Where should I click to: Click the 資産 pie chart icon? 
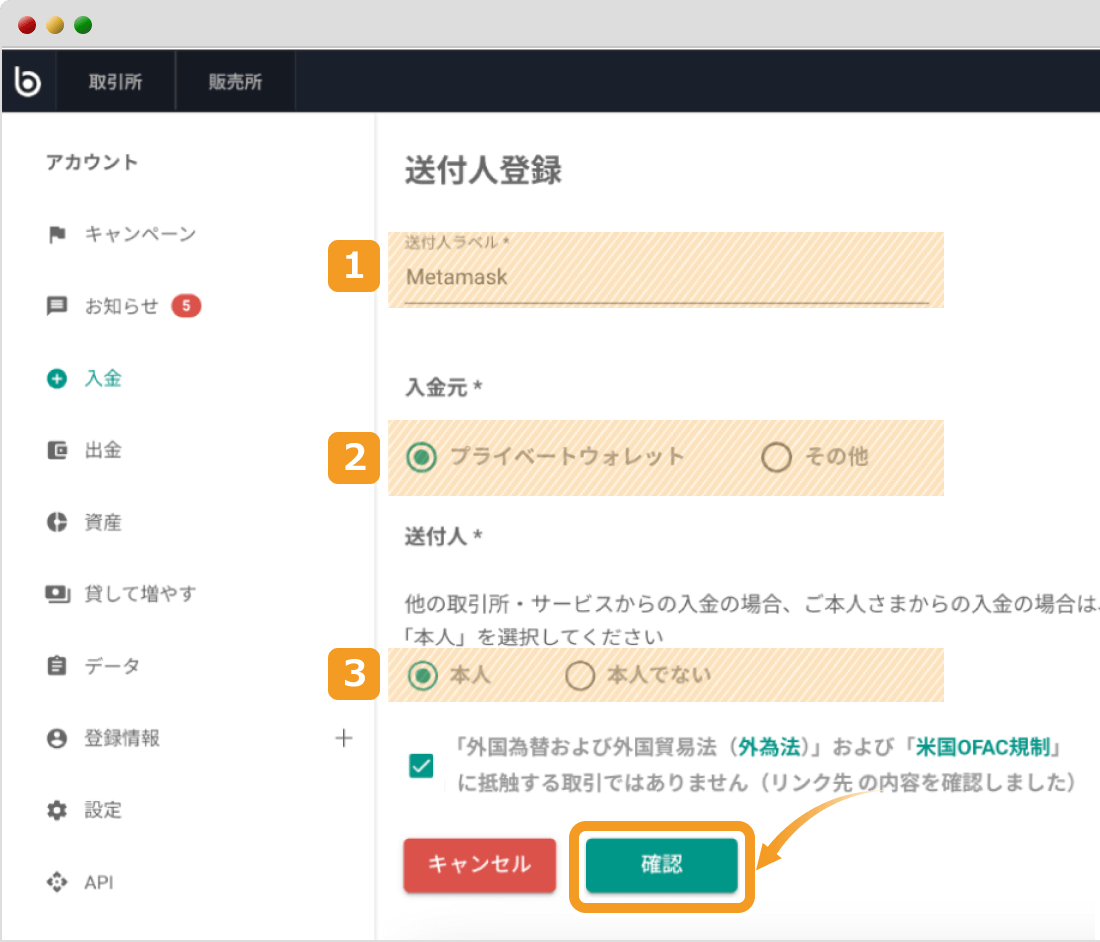57,522
